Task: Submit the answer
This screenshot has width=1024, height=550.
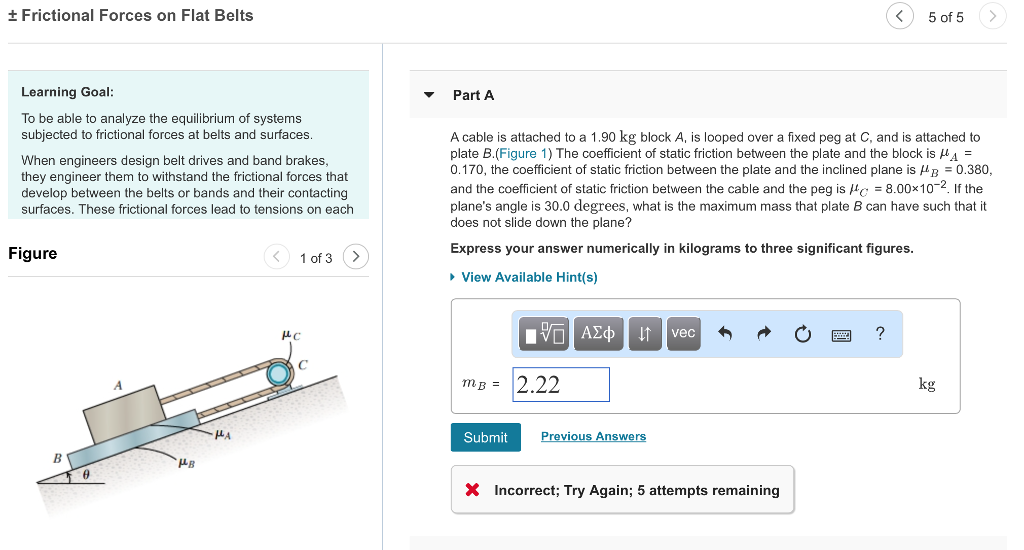Action: [485, 437]
